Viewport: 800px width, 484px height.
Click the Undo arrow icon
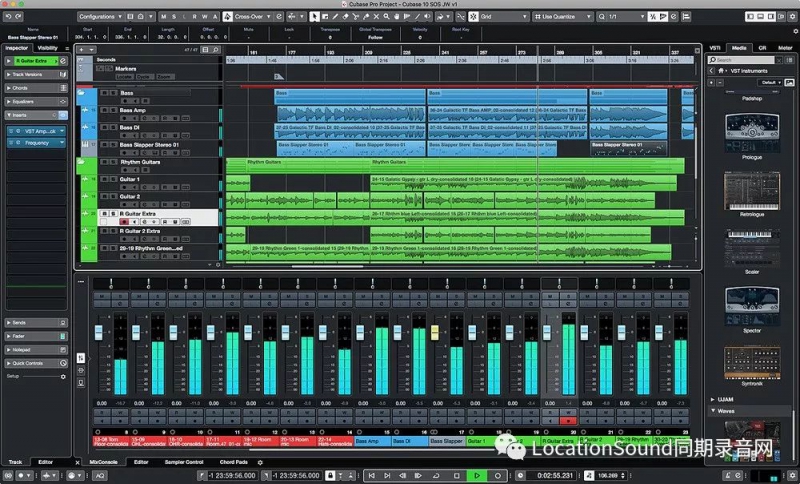(x=8, y=16)
